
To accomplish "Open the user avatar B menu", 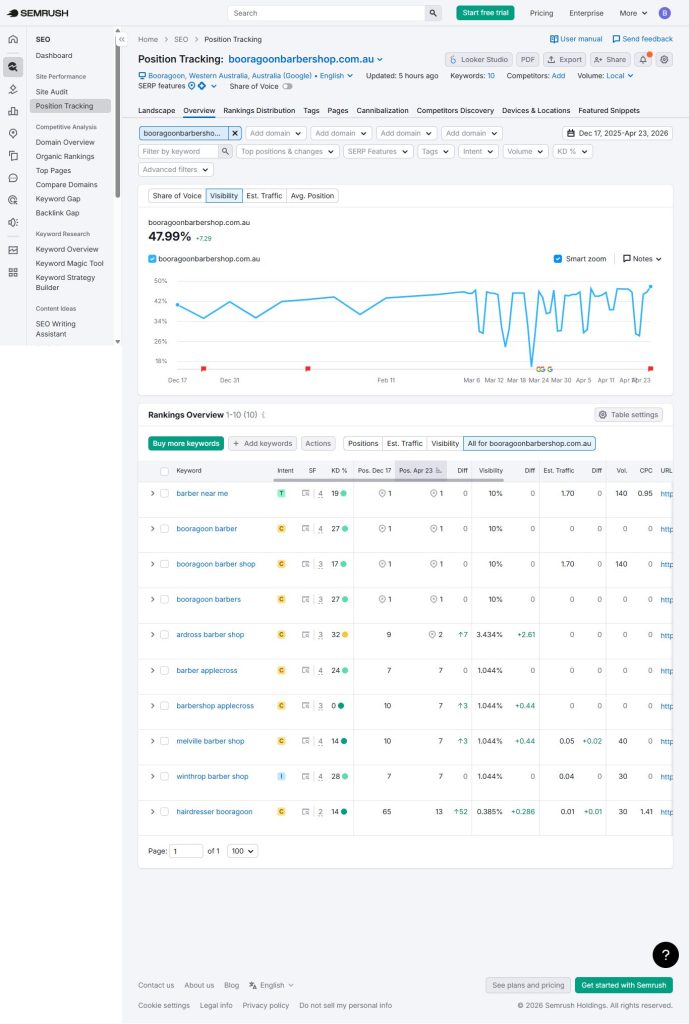I will [x=665, y=13].
